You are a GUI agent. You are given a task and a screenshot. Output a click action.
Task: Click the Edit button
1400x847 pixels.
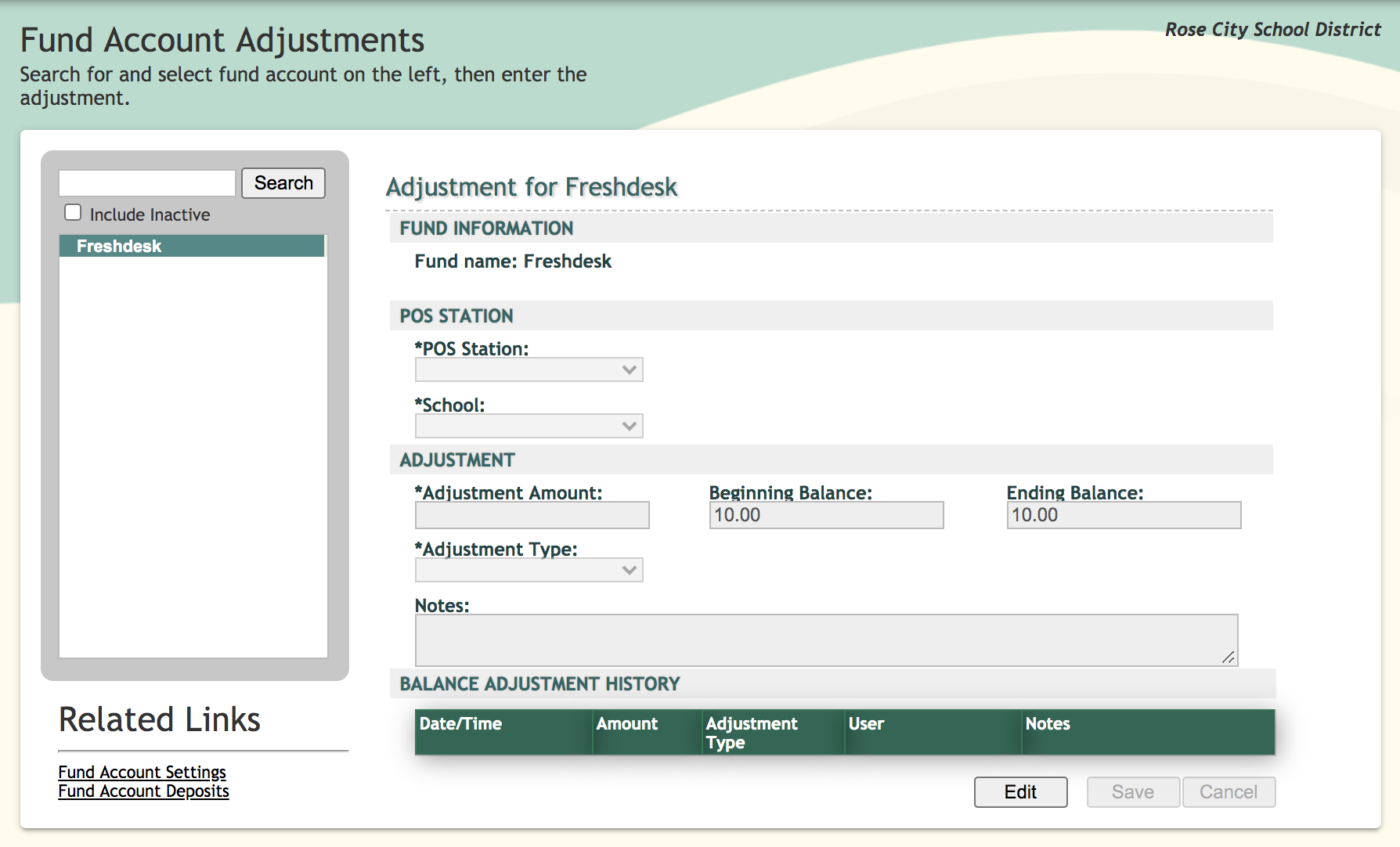tap(1021, 792)
